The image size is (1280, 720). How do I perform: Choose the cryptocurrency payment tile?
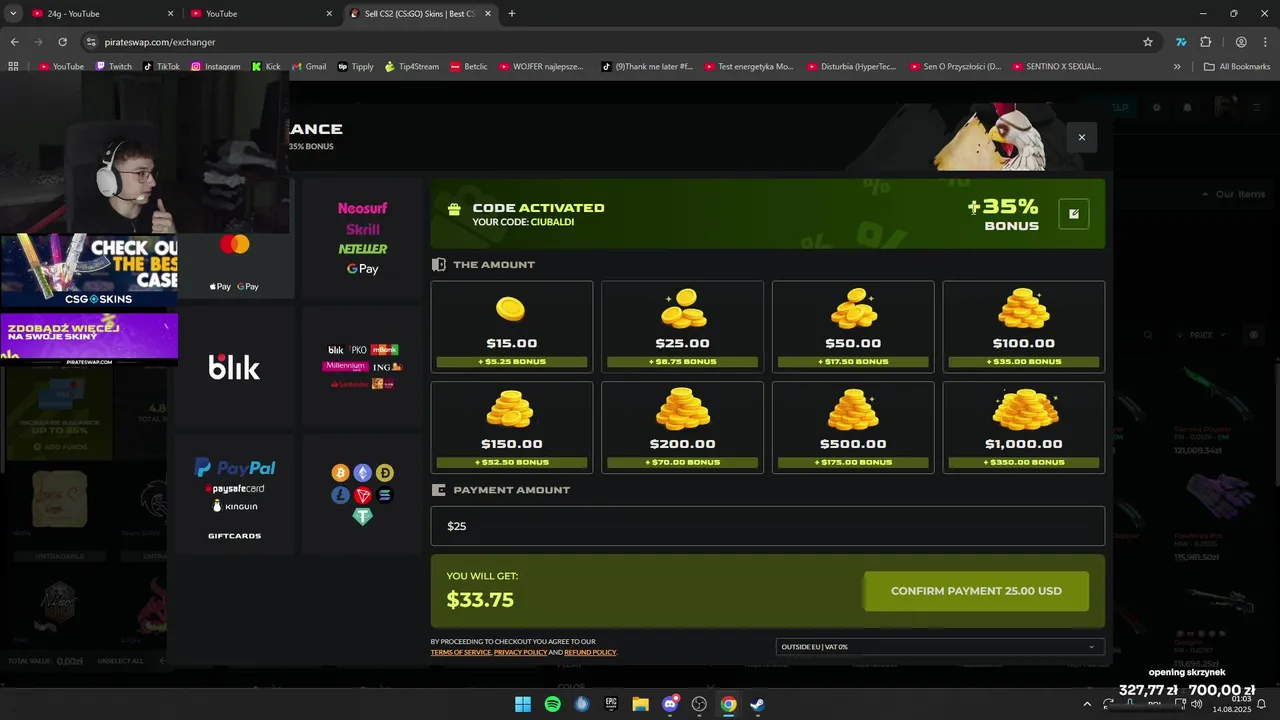click(x=362, y=494)
